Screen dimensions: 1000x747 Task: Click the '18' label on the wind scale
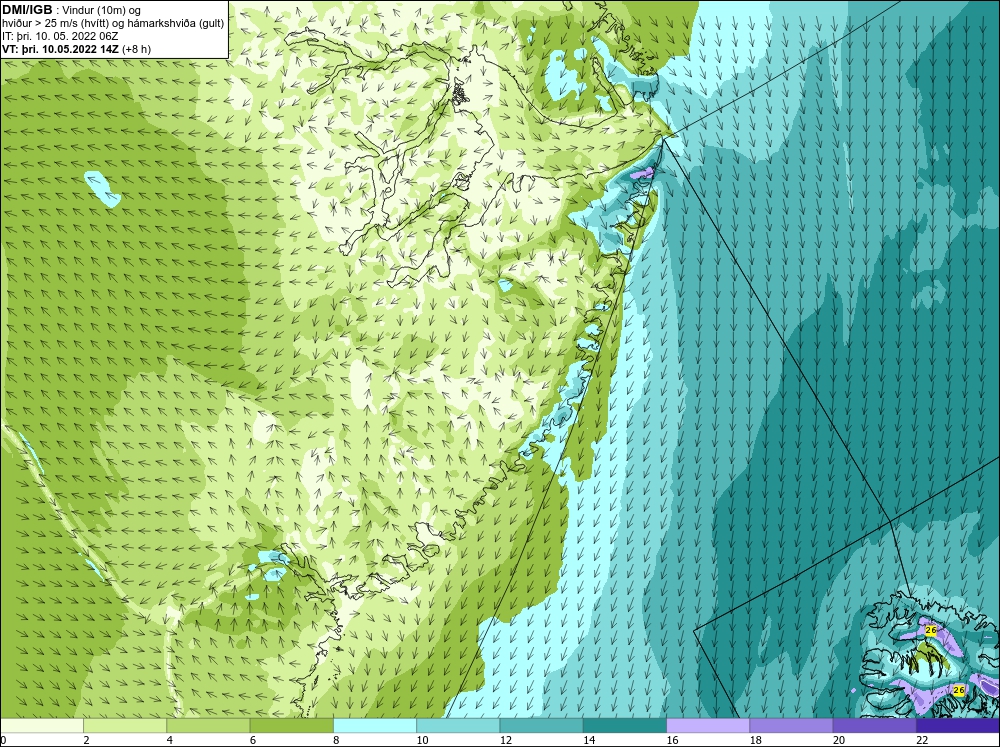coord(755,740)
